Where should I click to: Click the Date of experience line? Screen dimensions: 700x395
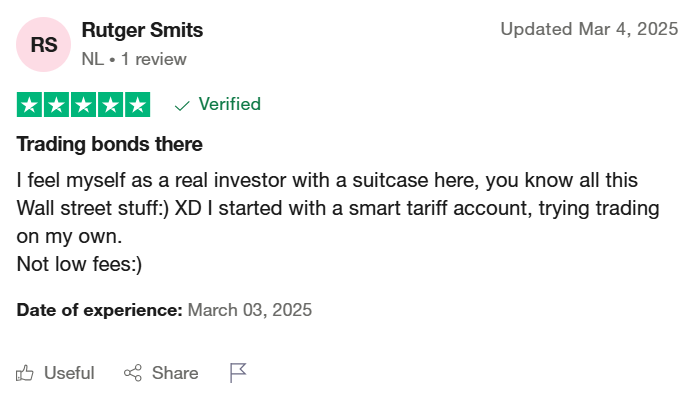pos(164,310)
